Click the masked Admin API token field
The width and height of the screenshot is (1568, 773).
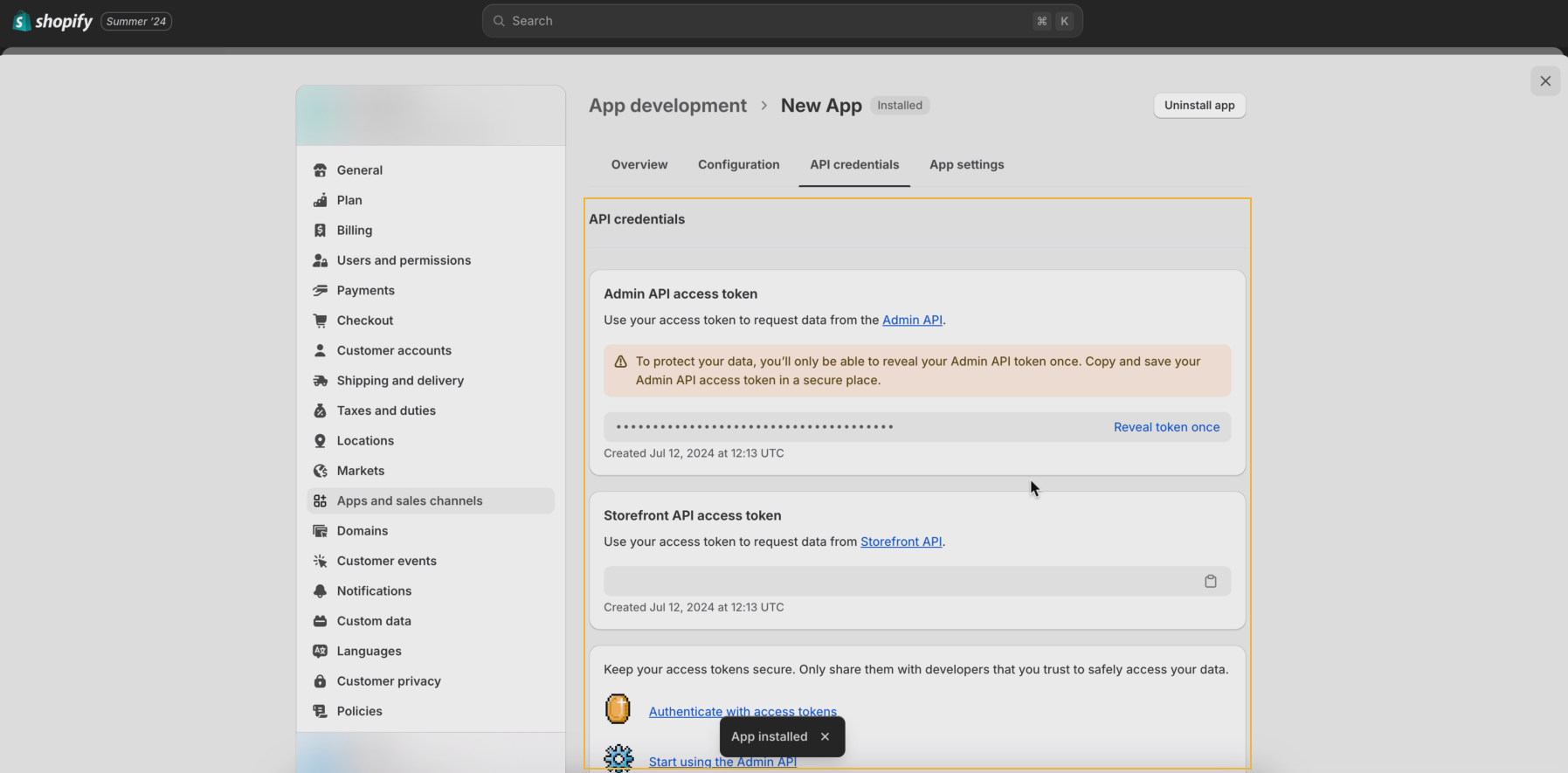pyautogui.click(x=917, y=427)
